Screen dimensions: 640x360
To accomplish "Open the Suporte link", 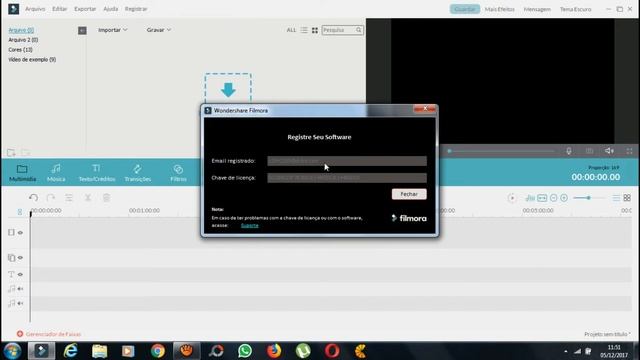I will coord(249,225).
